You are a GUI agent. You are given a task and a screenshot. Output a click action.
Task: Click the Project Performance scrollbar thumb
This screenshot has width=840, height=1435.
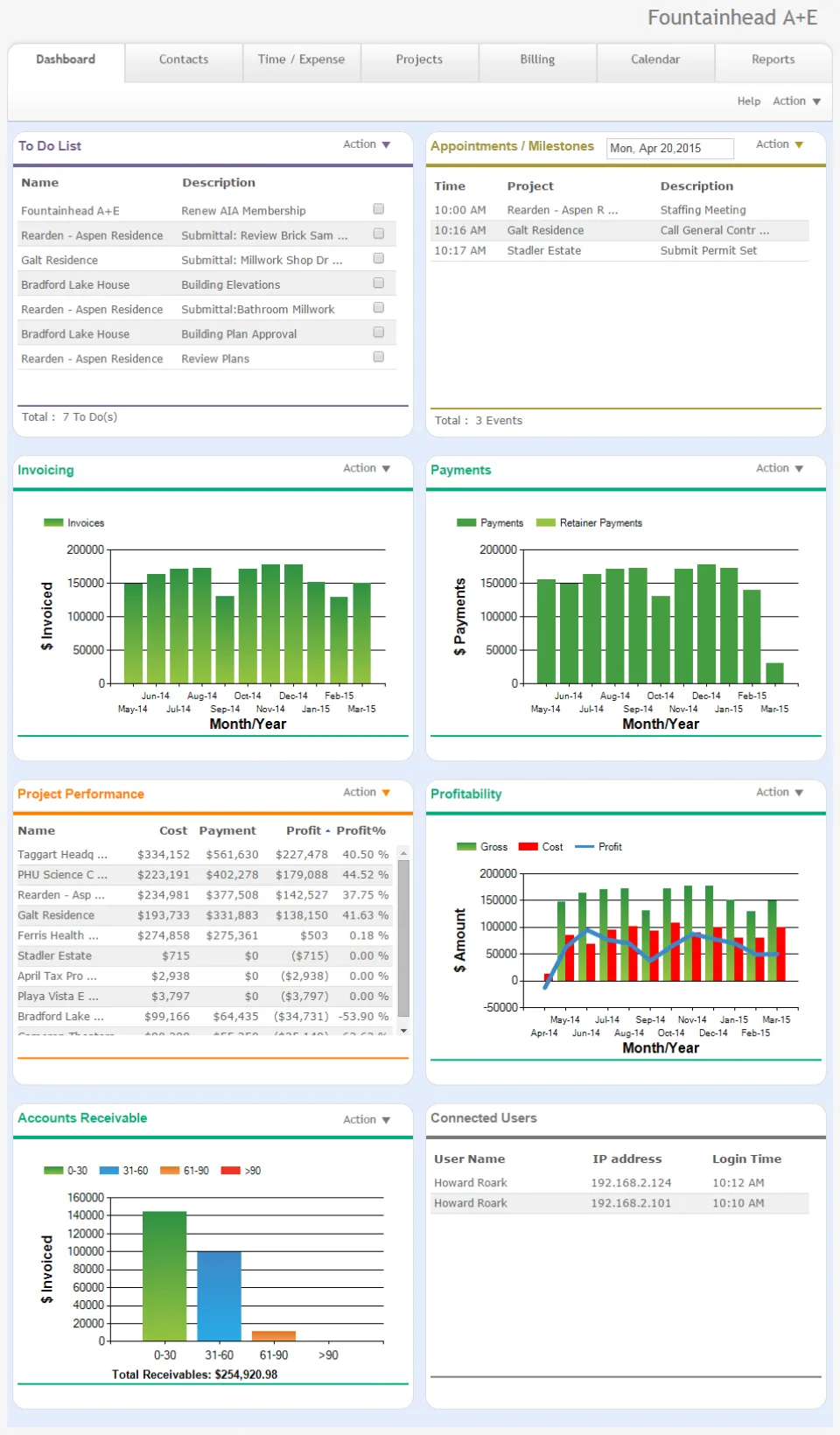point(403,938)
